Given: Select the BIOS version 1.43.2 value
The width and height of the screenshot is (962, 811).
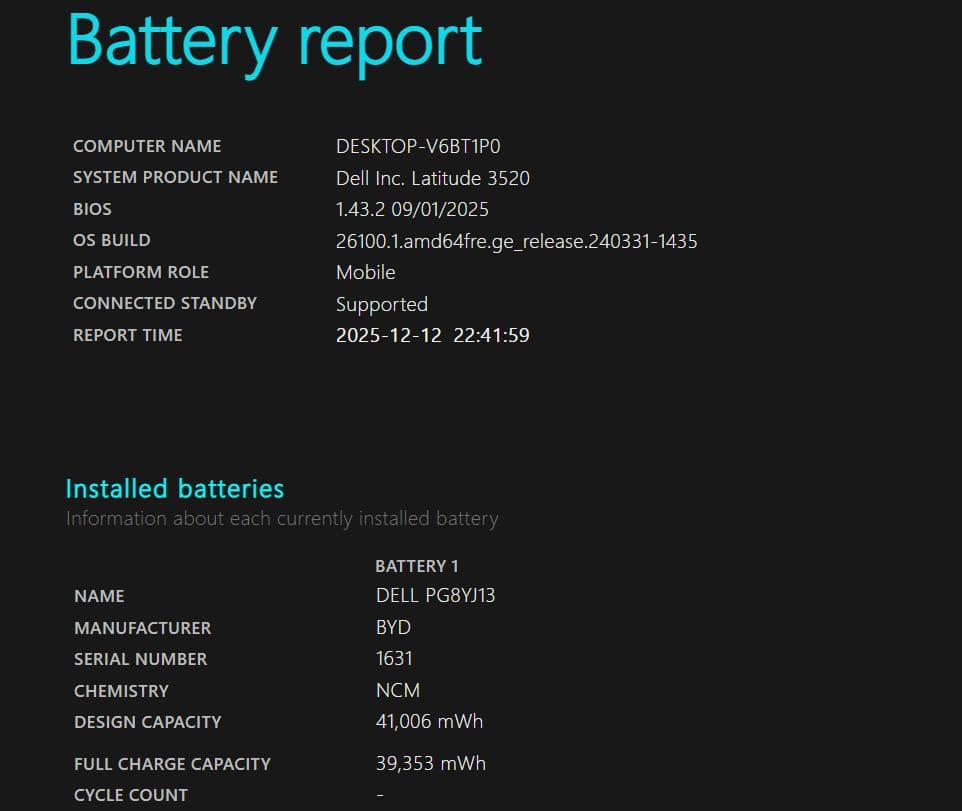Looking at the screenshot, I should pyautogui.click(x=412, y=210).
